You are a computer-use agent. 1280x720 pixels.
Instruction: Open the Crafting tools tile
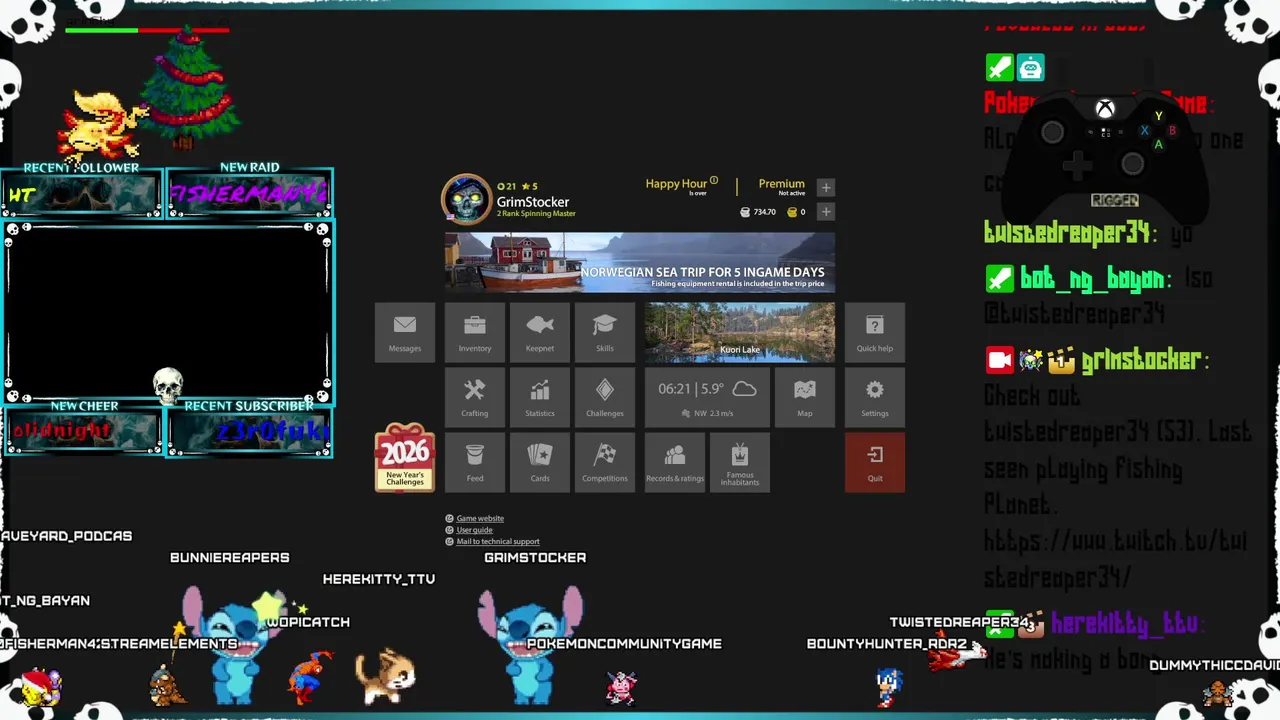pyautogui.click(x=475, y=397)
